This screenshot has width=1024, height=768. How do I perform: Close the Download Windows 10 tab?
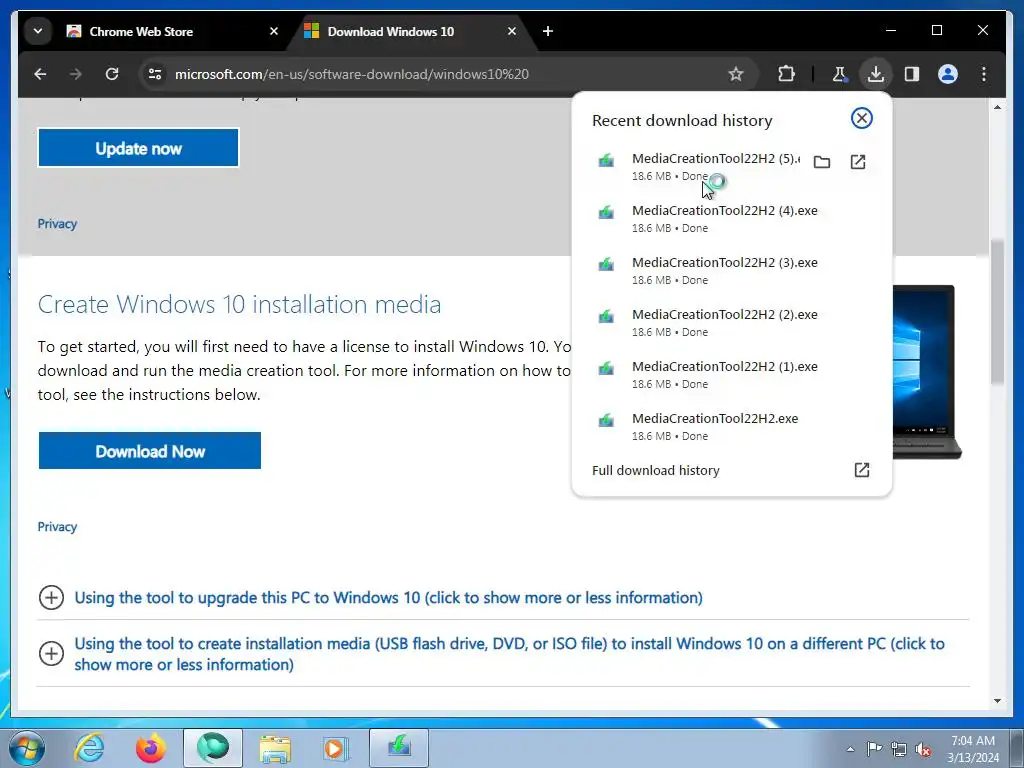coord(512,31)
